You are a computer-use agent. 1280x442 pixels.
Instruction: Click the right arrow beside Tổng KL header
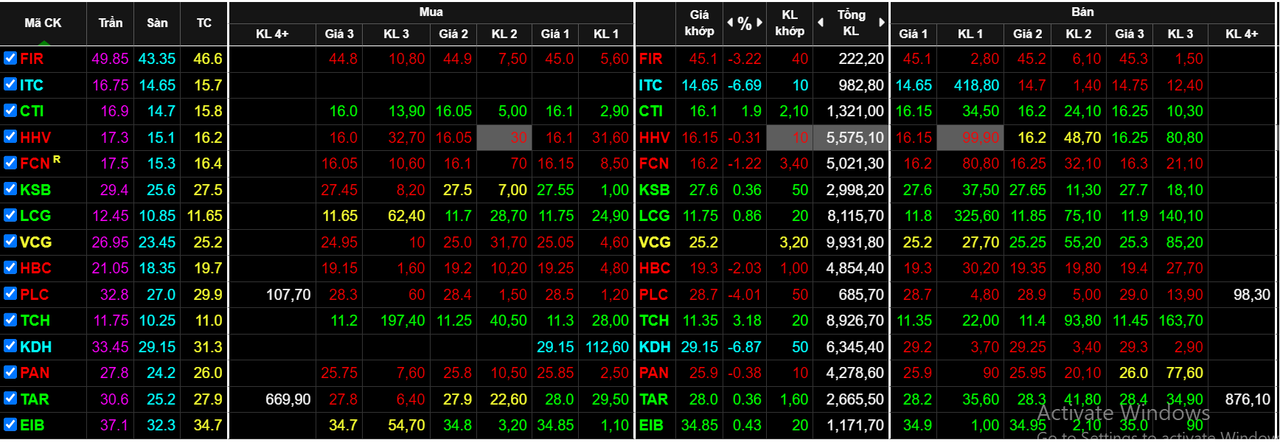coord(880,22)
